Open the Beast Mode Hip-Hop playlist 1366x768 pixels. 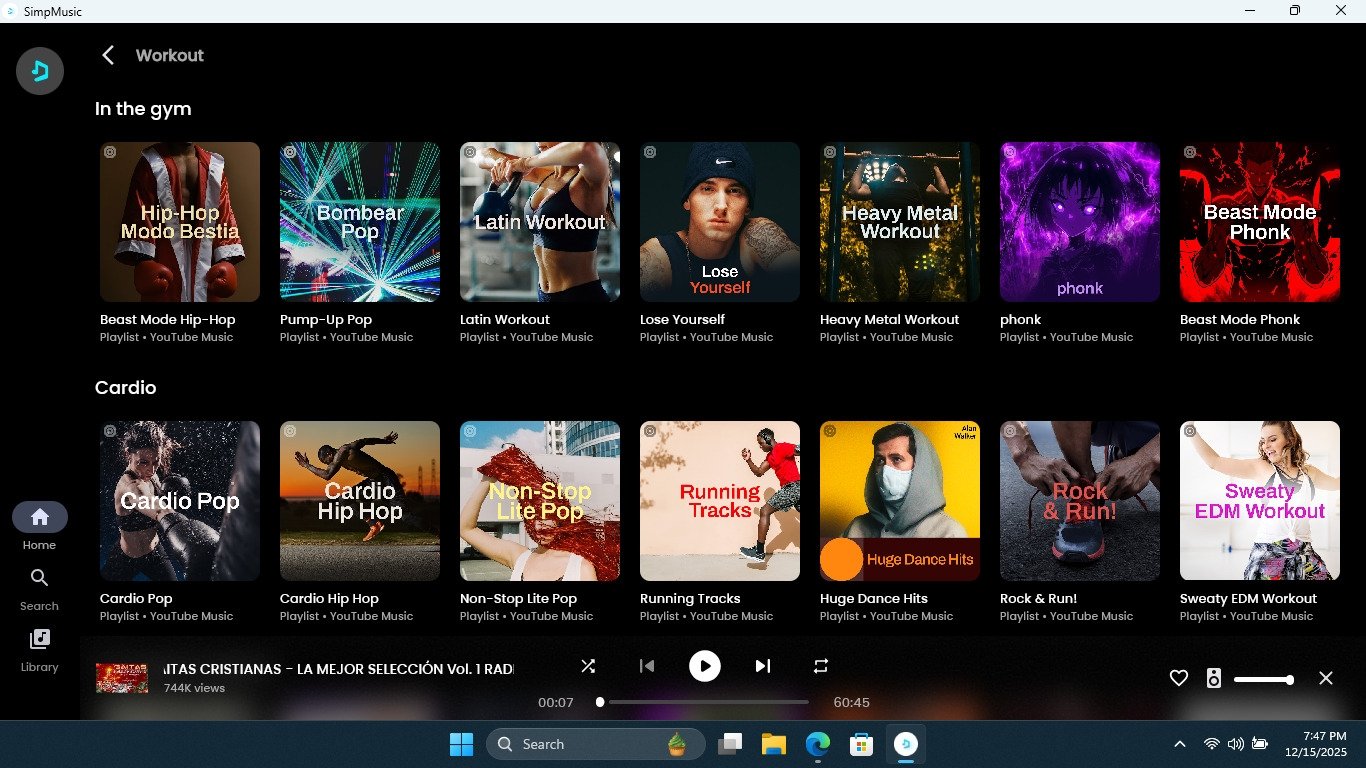[x=180, y=222]
